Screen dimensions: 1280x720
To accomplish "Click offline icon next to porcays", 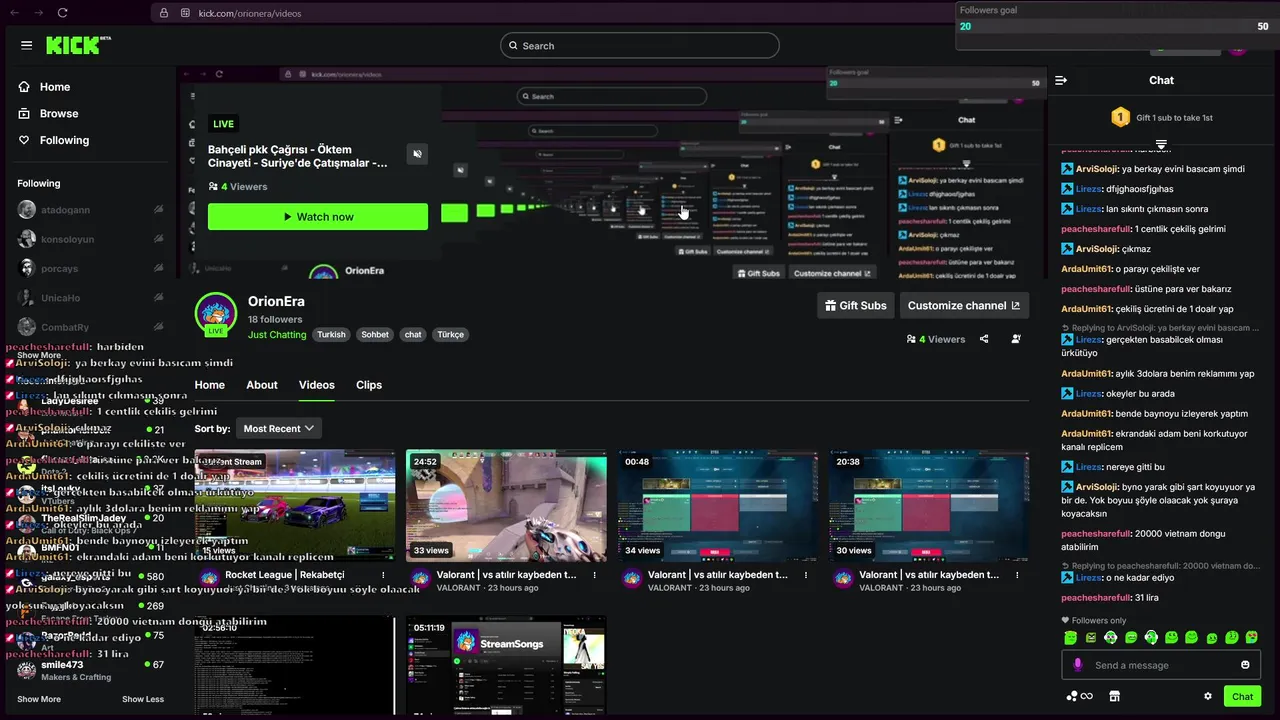I will pyautogui.click(x=158, y=269).
